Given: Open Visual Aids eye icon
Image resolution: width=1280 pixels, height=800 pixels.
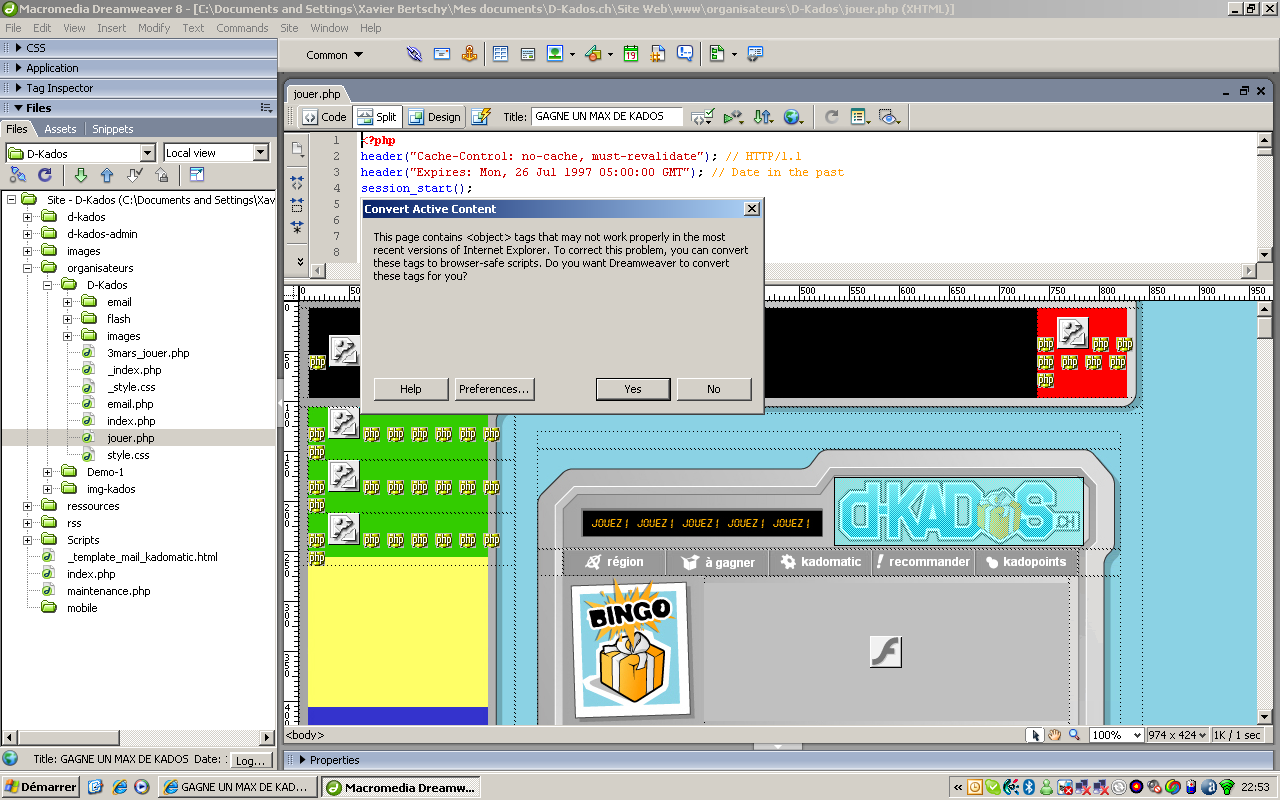Looking at the screenshot, I should (888, 116).
